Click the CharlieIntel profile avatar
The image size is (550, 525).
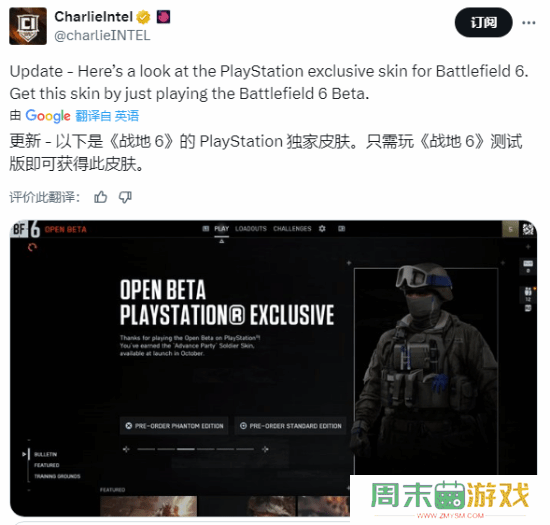(28, 26)
